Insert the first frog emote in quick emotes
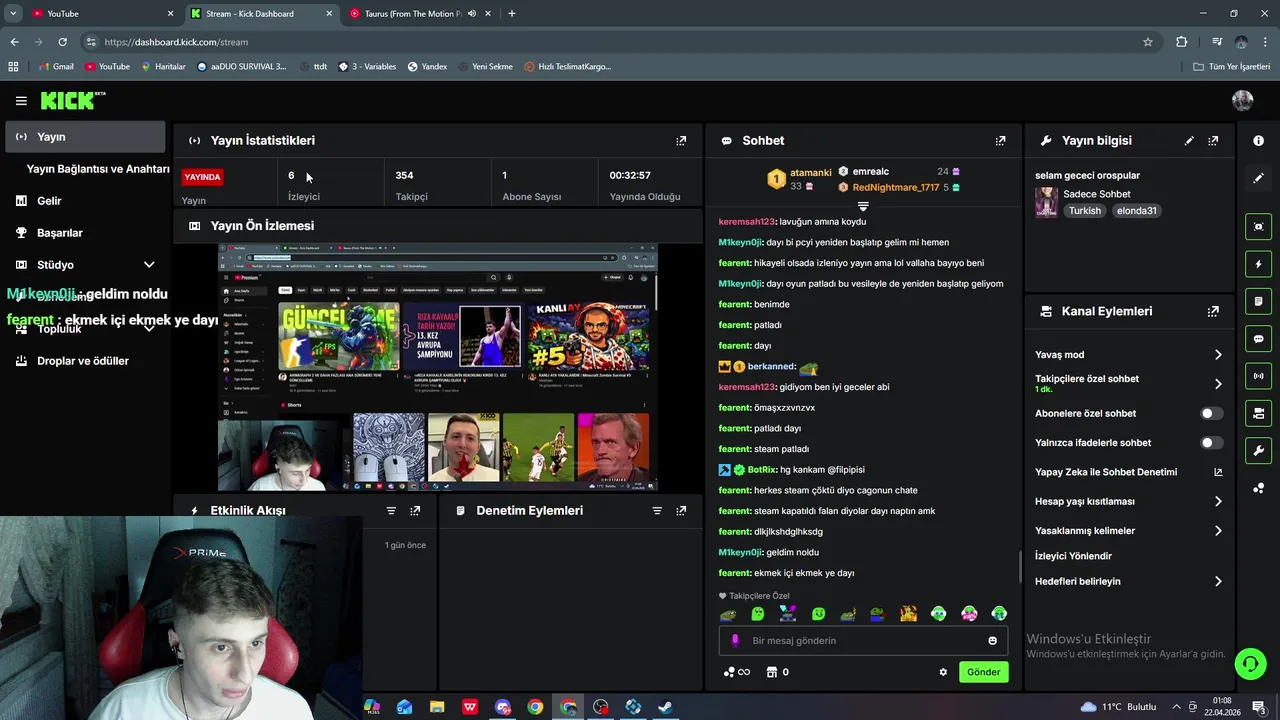1280x720 pixels. click(727, 614)
